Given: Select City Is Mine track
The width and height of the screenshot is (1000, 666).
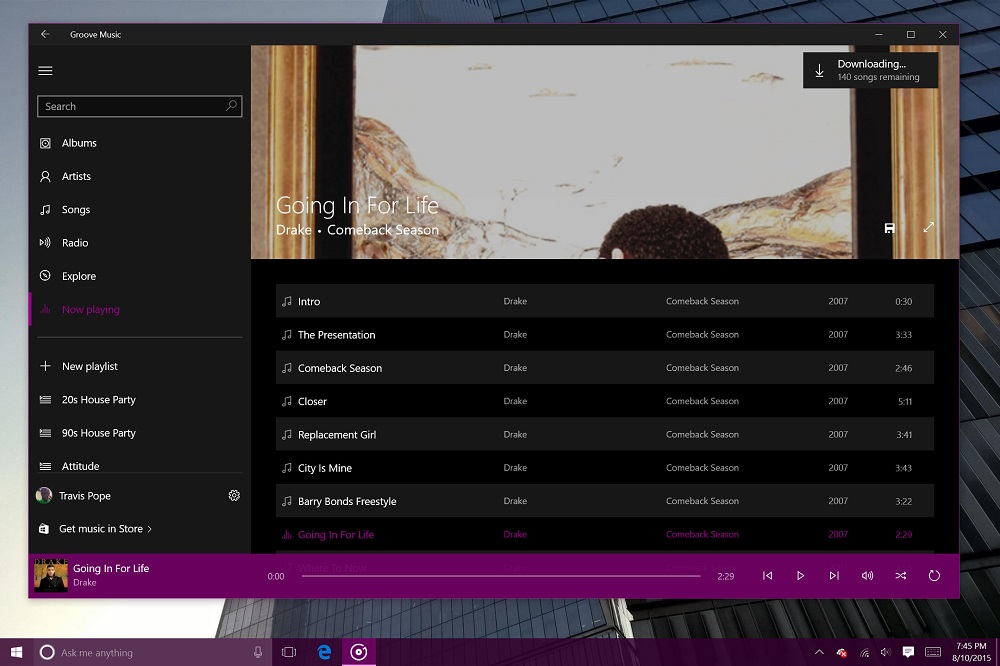Looking at the screenshot, I should tap(605, 468).
